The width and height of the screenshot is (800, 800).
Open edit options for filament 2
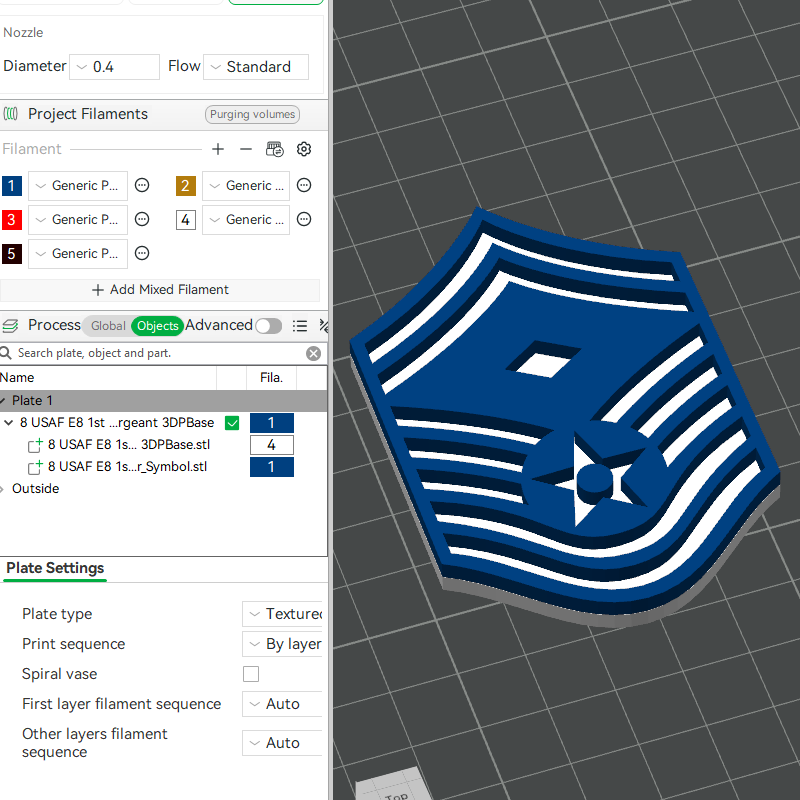click(304, 185)
